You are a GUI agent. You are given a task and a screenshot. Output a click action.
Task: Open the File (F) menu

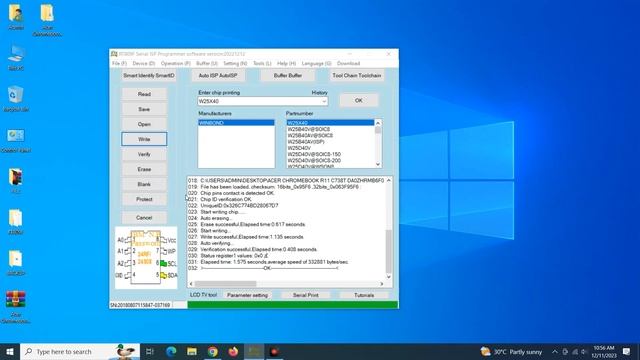(x=119, y=64)
